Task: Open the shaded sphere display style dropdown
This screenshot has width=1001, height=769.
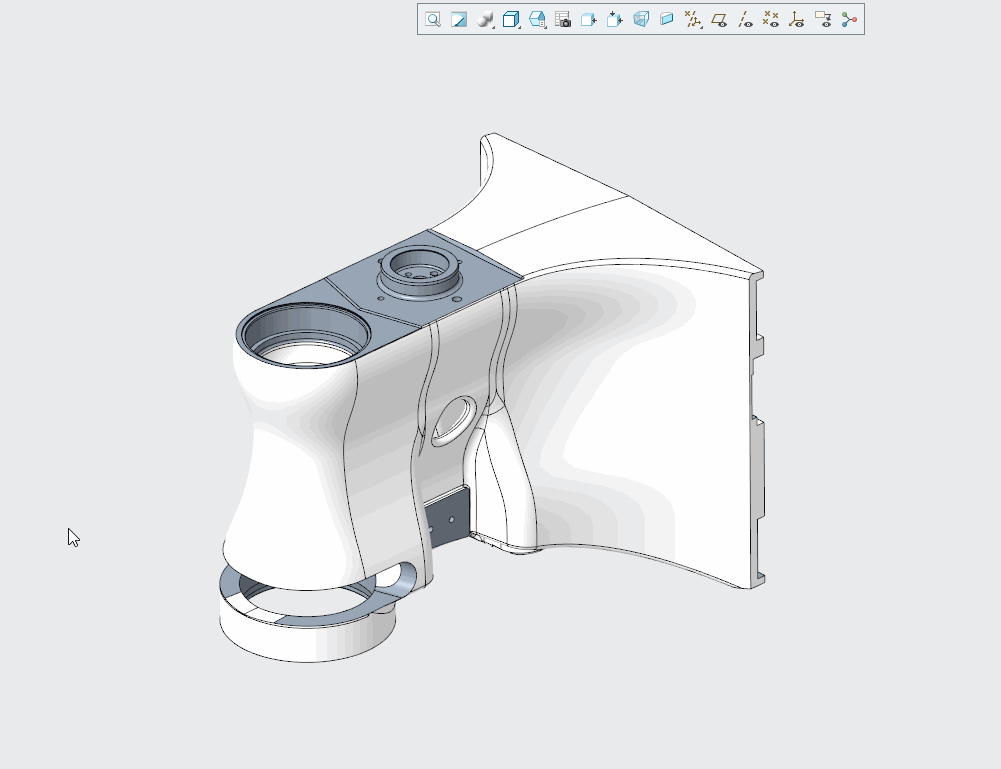Action: (x=486, y=19)
